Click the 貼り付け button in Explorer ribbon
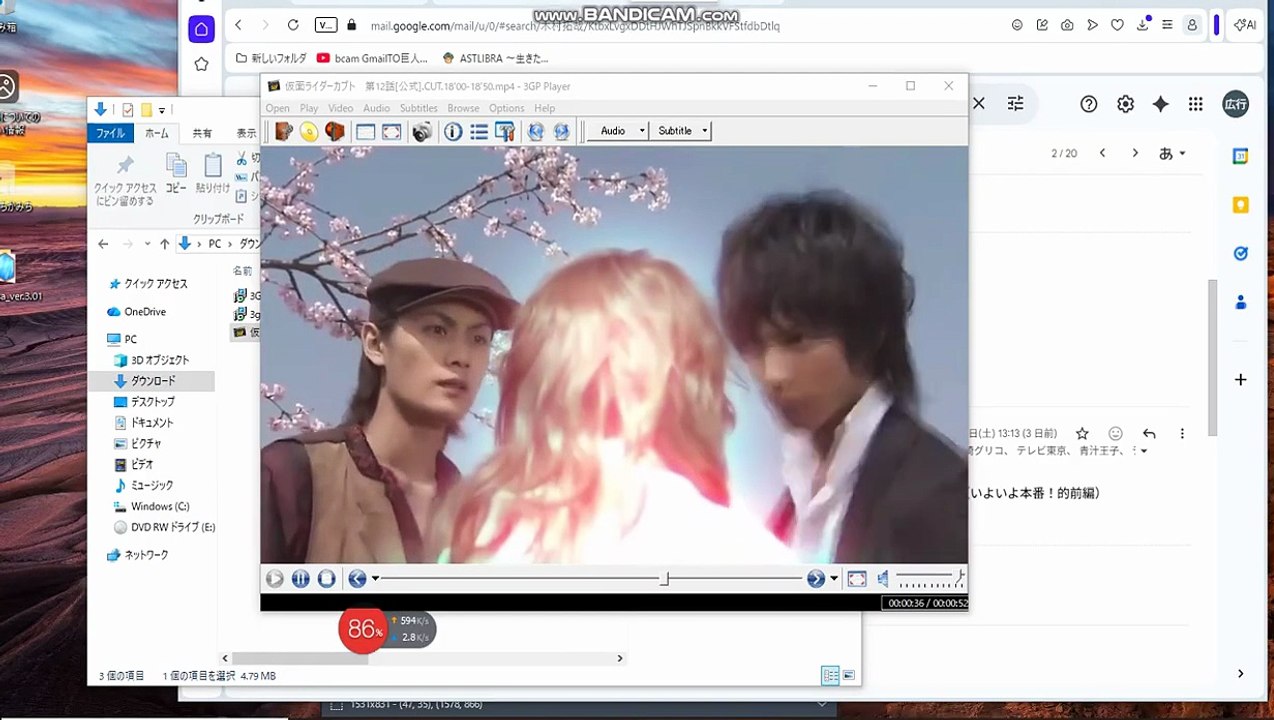 212,173
